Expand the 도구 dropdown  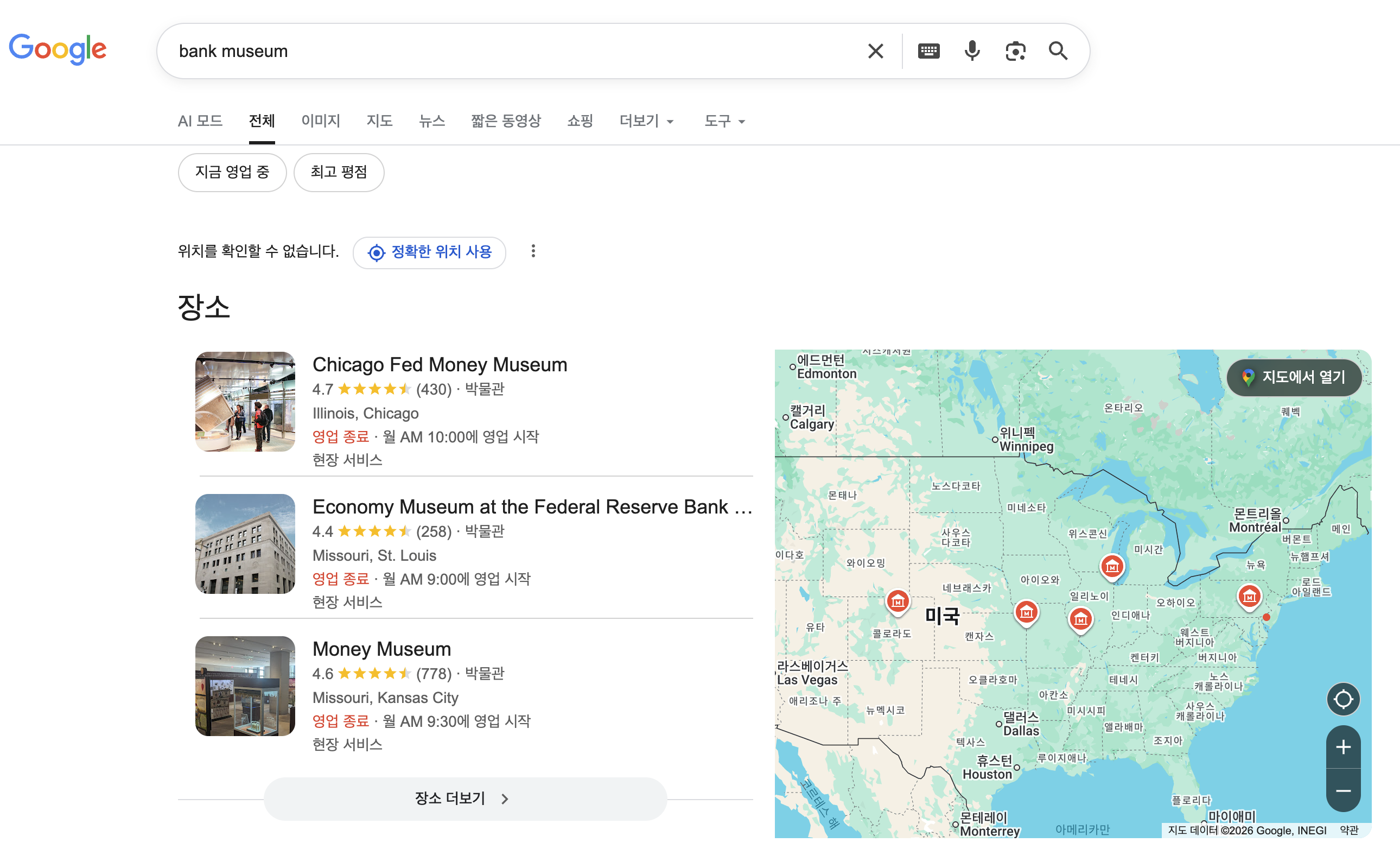point(724,121)
